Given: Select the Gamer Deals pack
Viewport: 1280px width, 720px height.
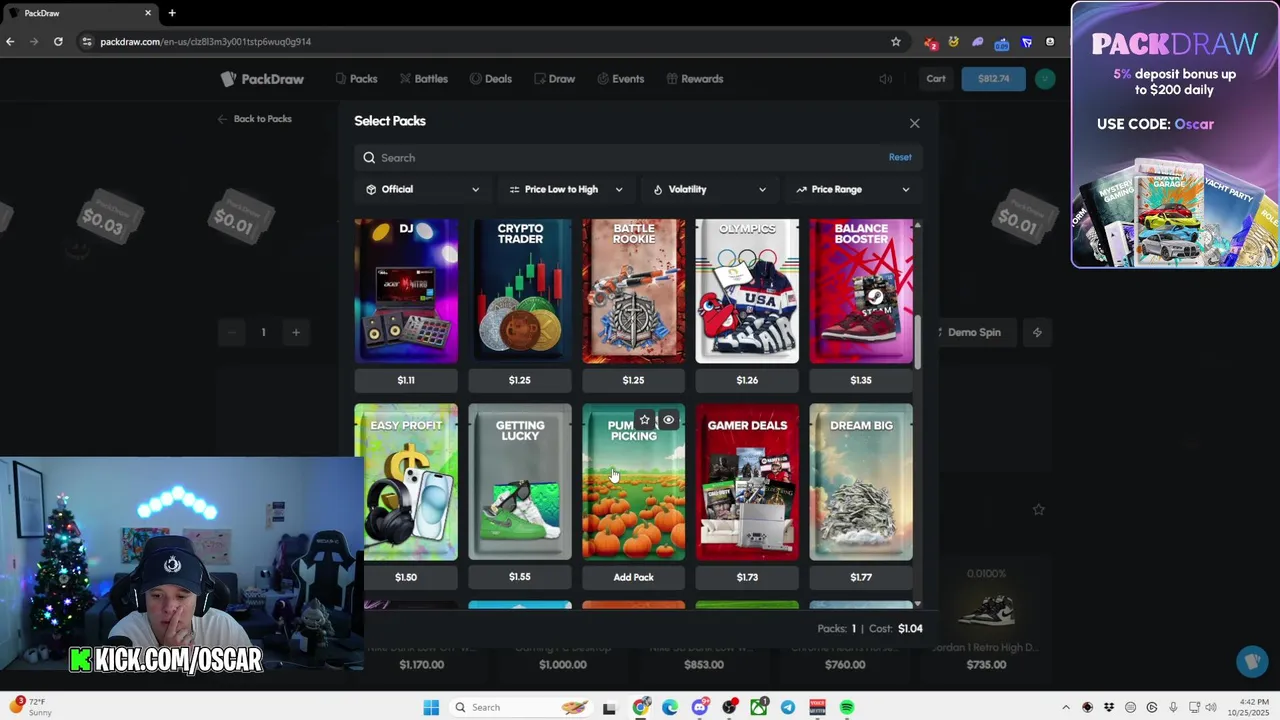Looking at the screenshot, I should 747,482.
